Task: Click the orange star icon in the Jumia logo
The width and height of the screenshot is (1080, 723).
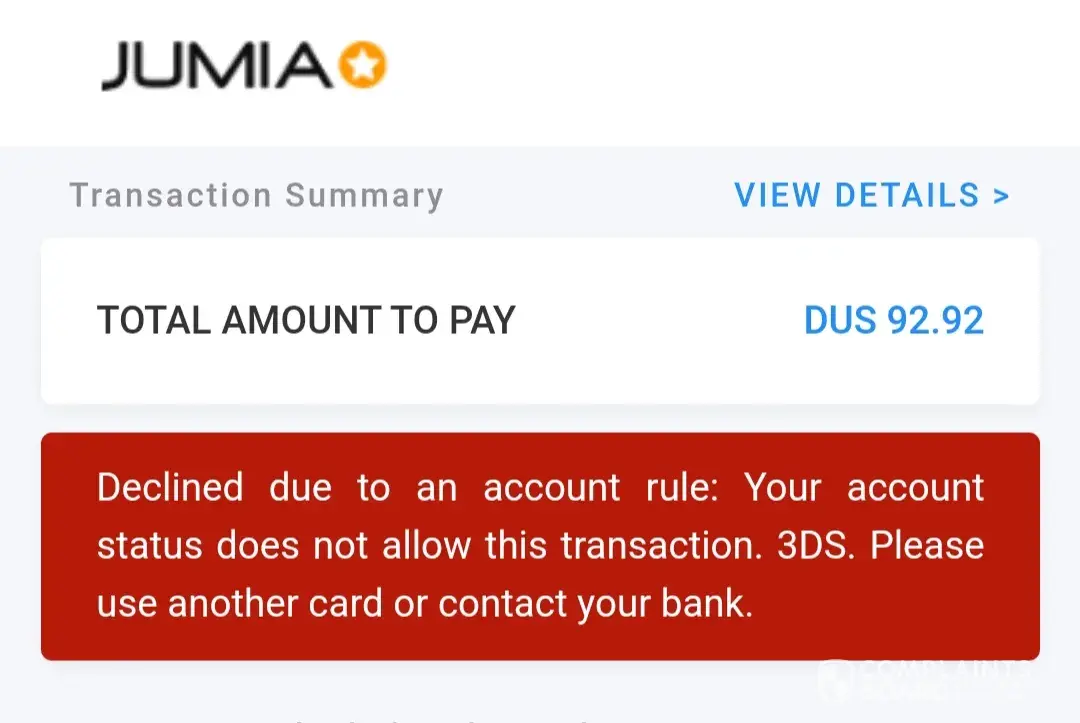Action: (362, 67)
